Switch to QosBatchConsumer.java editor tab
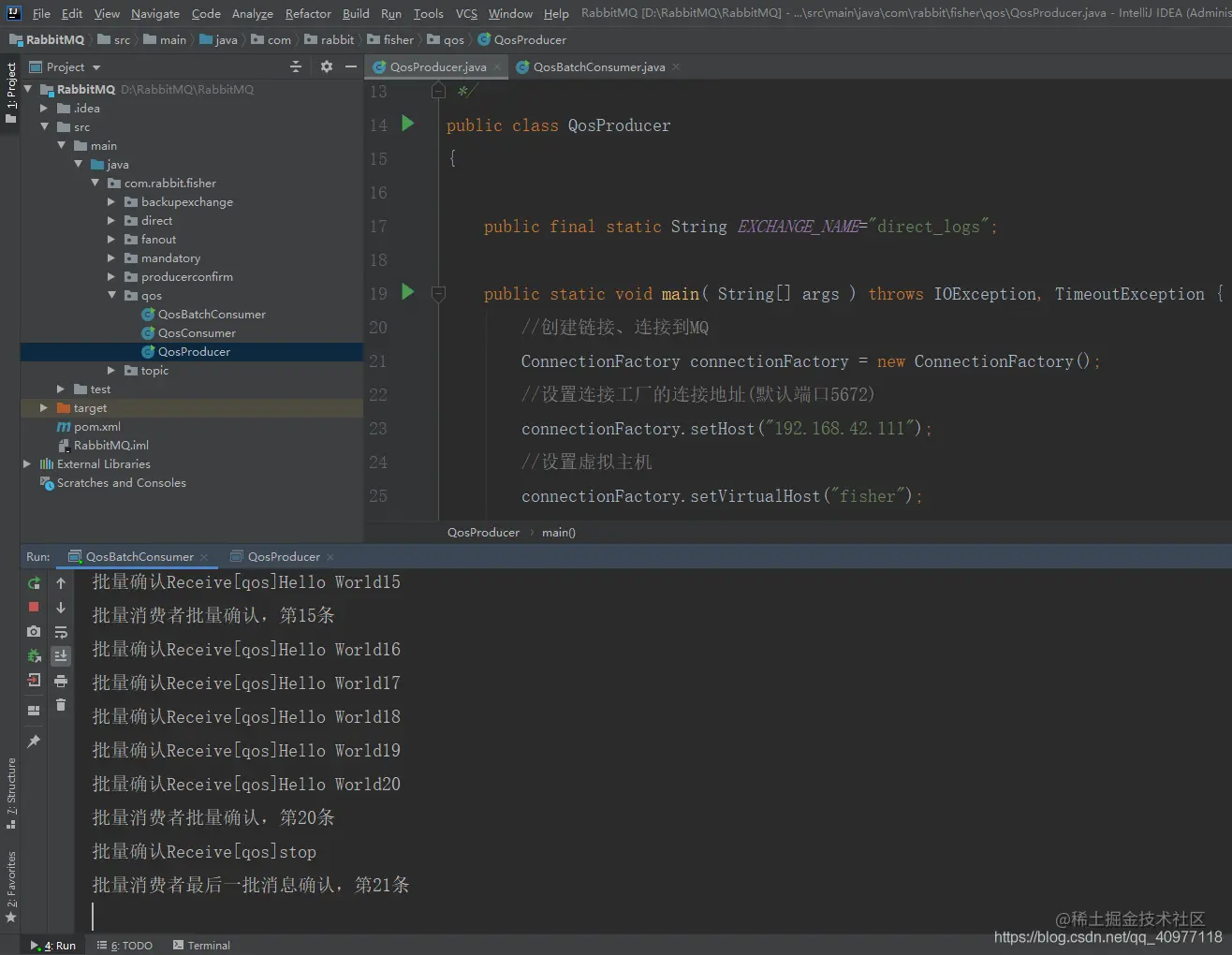 pyautogui.click(x=599, y=67)
